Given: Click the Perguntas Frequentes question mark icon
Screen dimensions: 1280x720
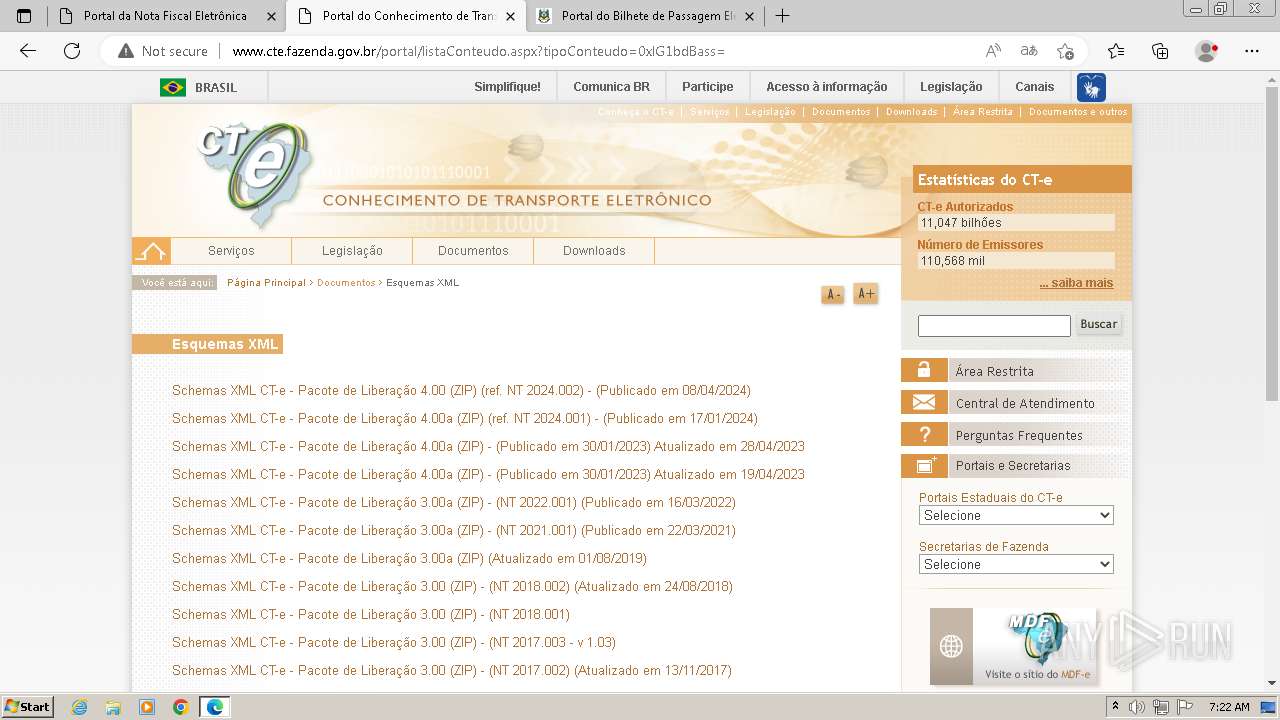Looking at the screenshot, I should point(924,434).
